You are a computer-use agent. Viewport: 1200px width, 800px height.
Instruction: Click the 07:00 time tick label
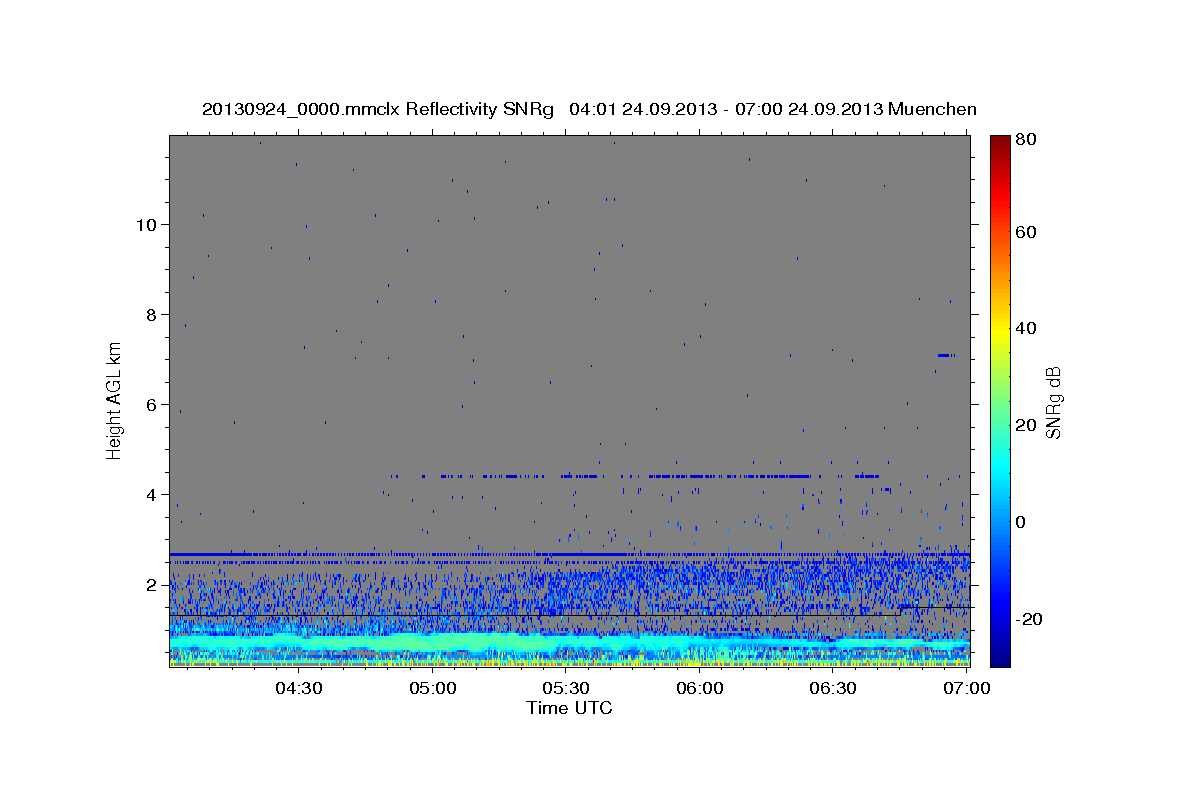coord(967,688)
